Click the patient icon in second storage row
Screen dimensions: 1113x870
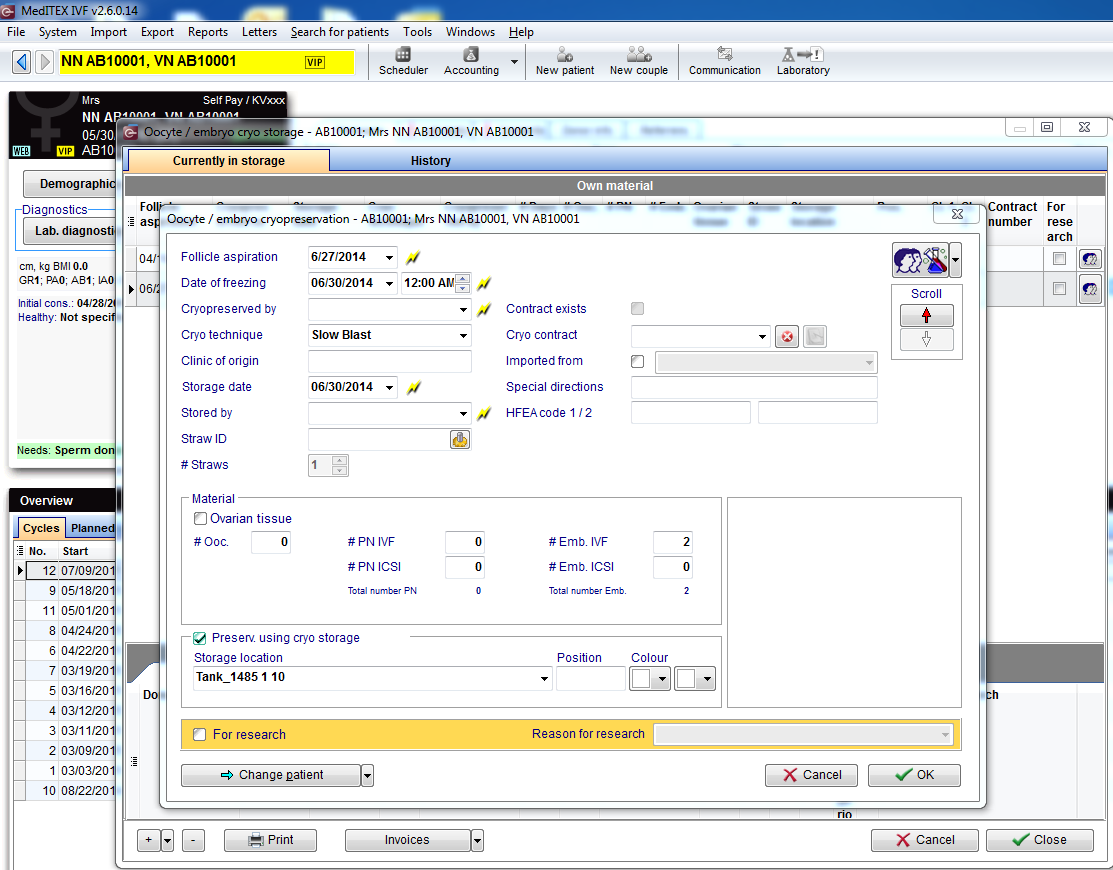1090,289
